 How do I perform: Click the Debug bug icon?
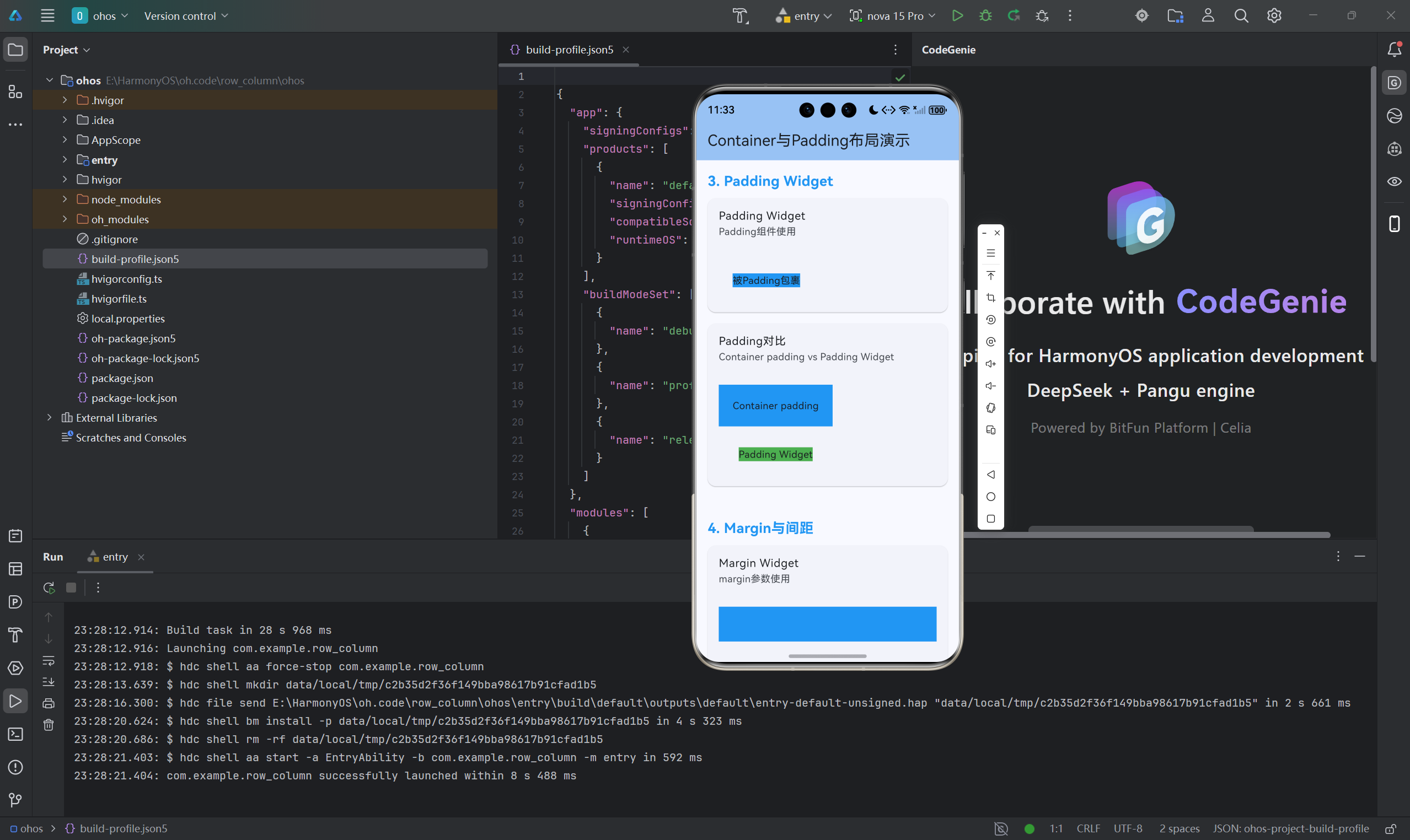(x=985, y=16)
